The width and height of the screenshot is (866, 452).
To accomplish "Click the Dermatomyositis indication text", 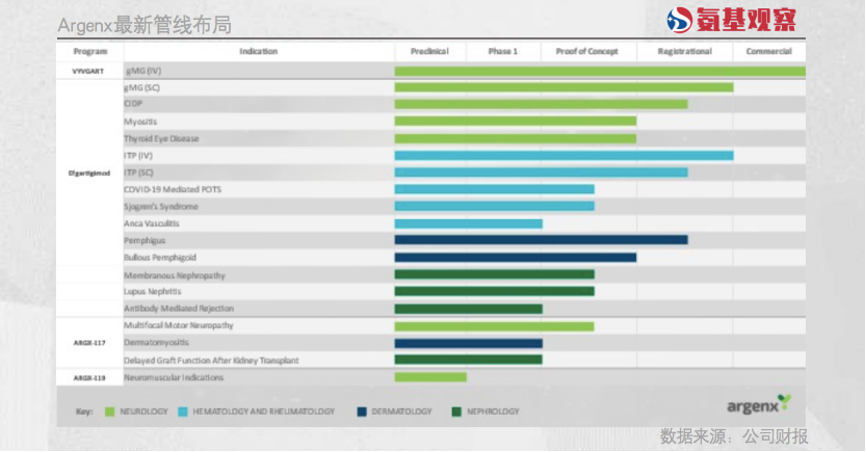I will pos(156,343).
